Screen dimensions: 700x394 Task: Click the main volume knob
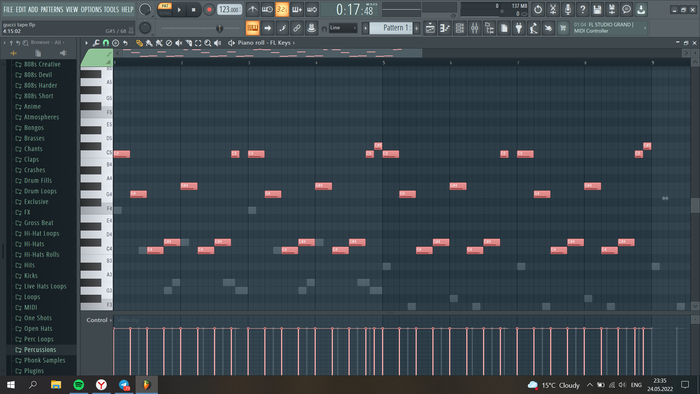click(145, 9)
